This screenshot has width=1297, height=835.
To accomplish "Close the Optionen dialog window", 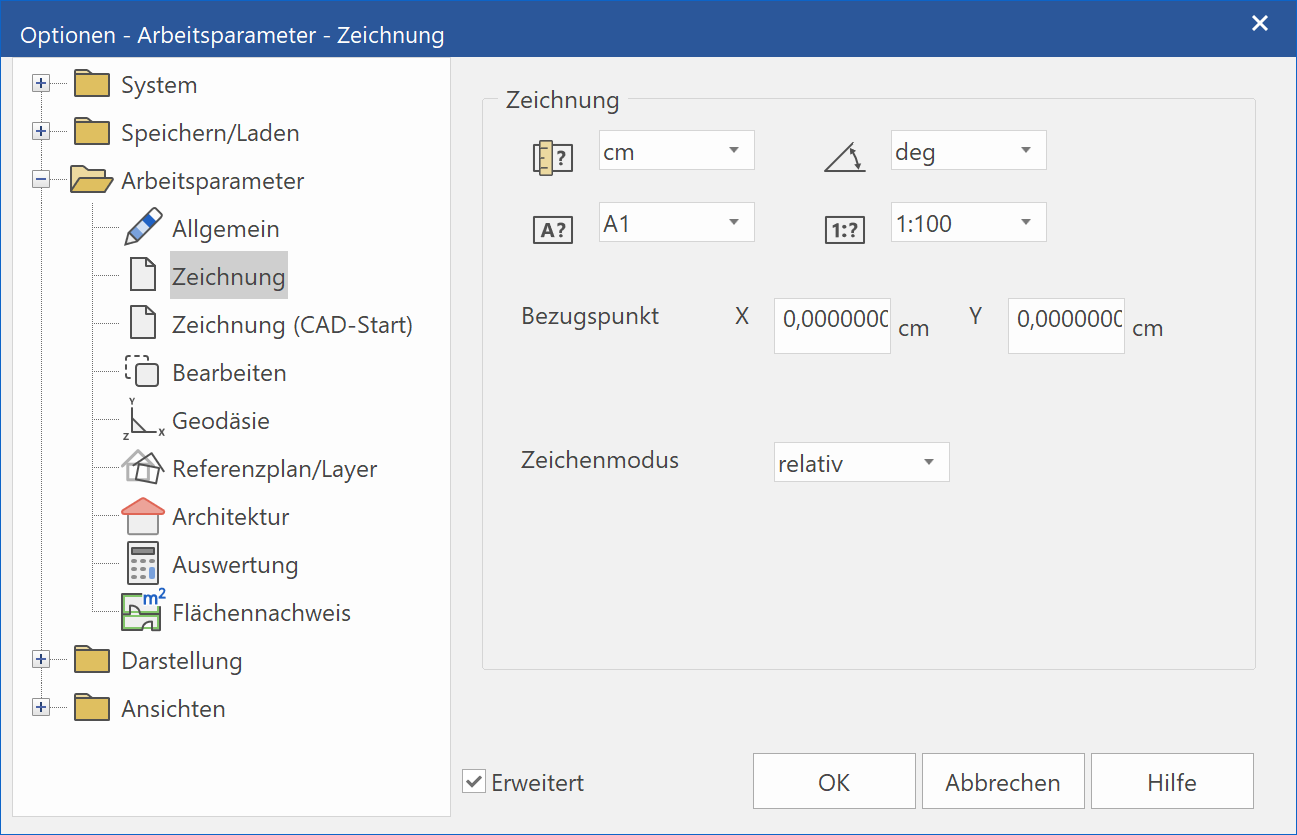I will tap(1260, 23).
